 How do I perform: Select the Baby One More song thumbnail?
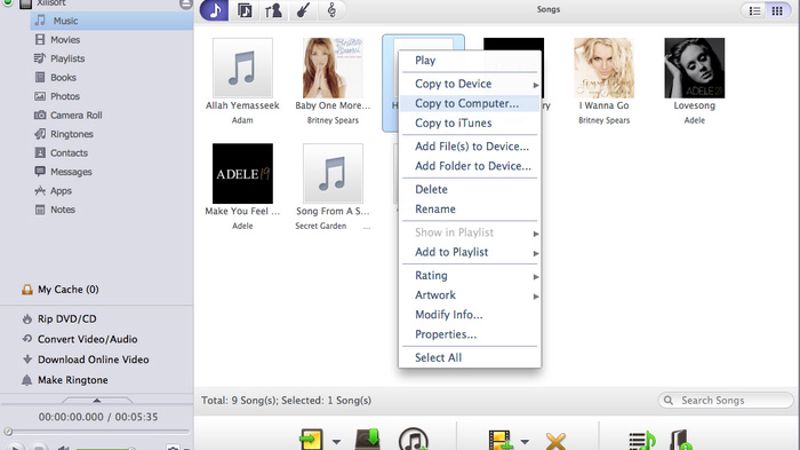(333, 68)
